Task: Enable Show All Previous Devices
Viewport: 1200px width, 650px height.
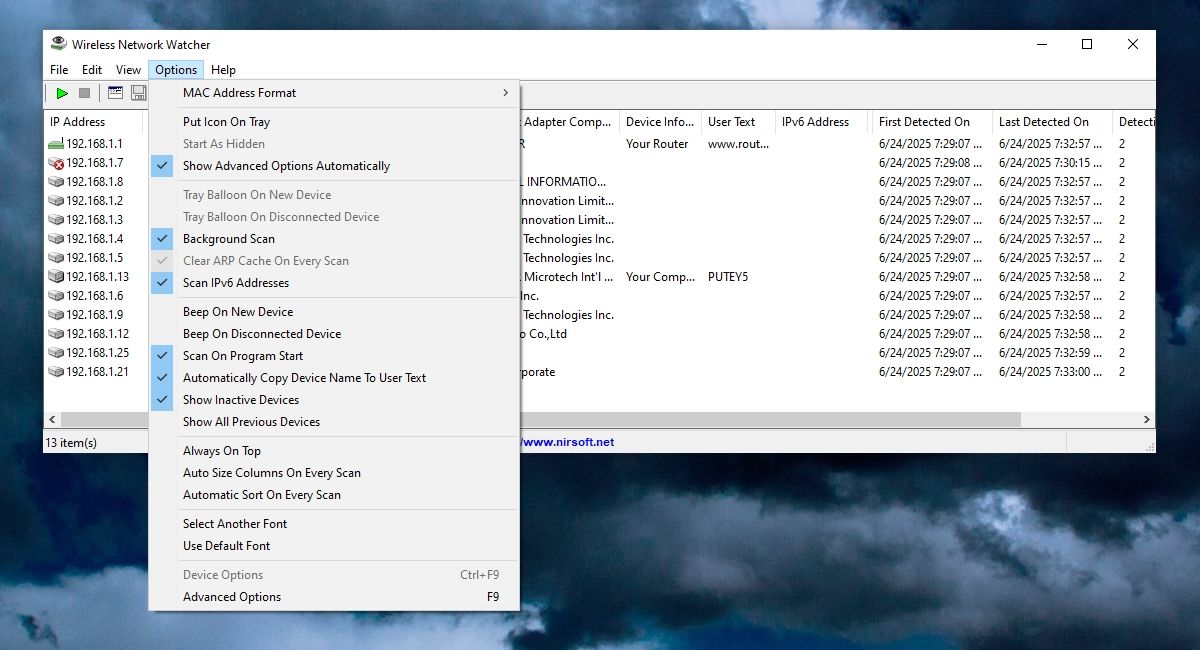Action: click(x=334, y=422)
